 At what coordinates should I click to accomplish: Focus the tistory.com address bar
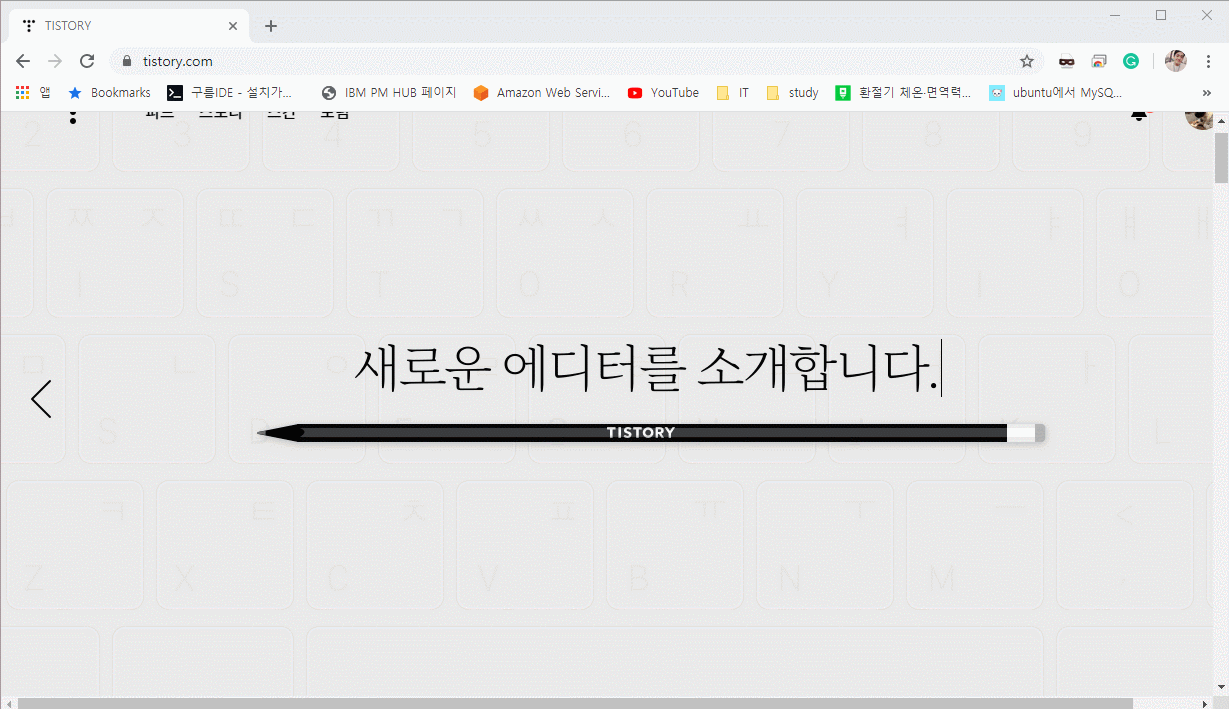tap(575, 61)
